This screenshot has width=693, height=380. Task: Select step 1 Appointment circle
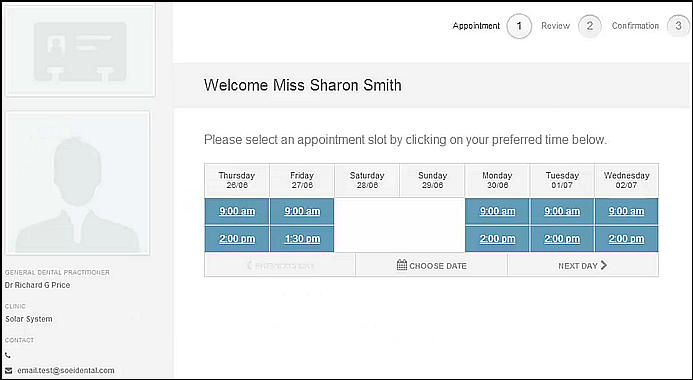pos(519,26)
